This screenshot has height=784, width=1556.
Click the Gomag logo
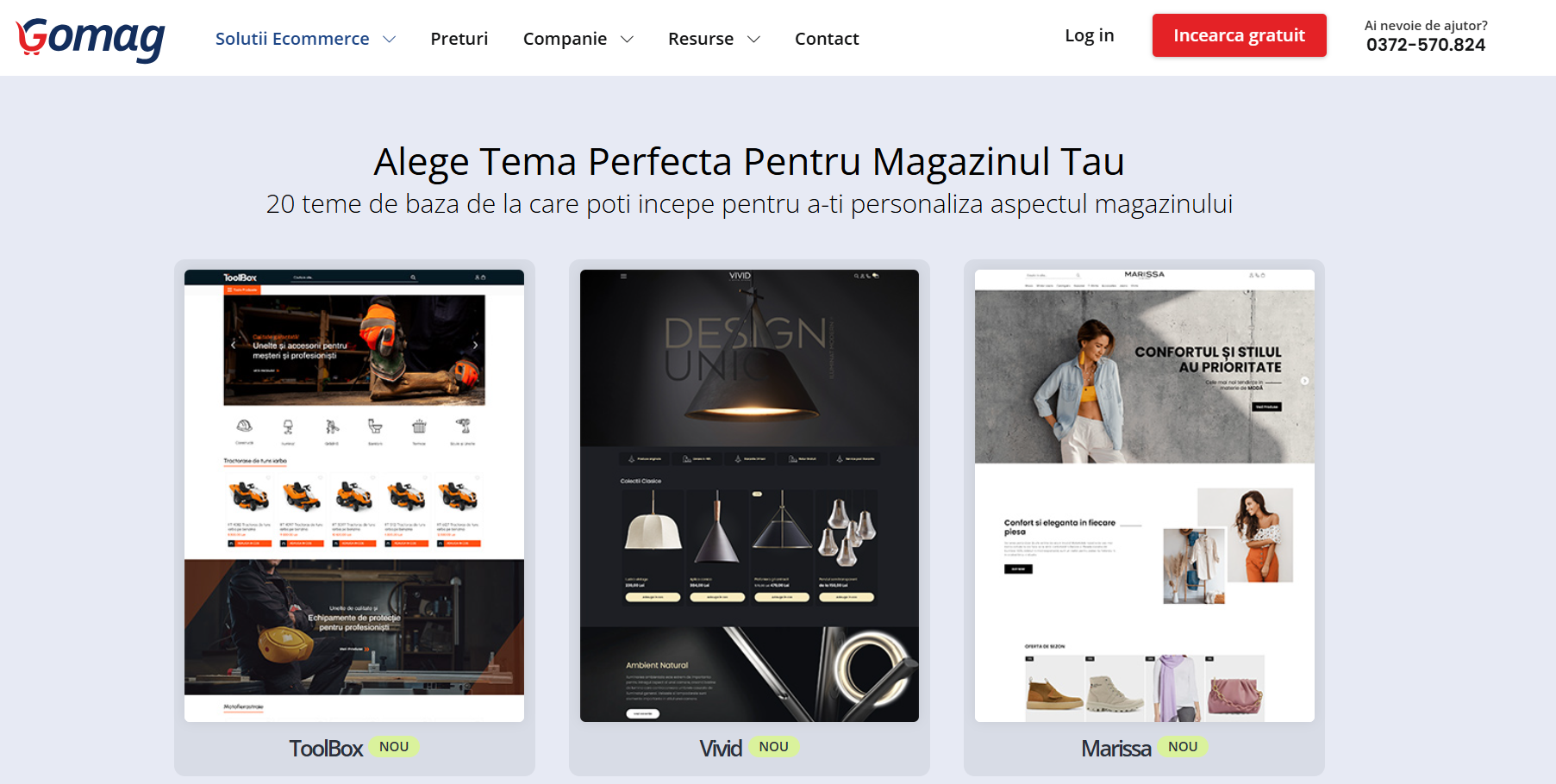pyautogui.click(x=91, y=38)
